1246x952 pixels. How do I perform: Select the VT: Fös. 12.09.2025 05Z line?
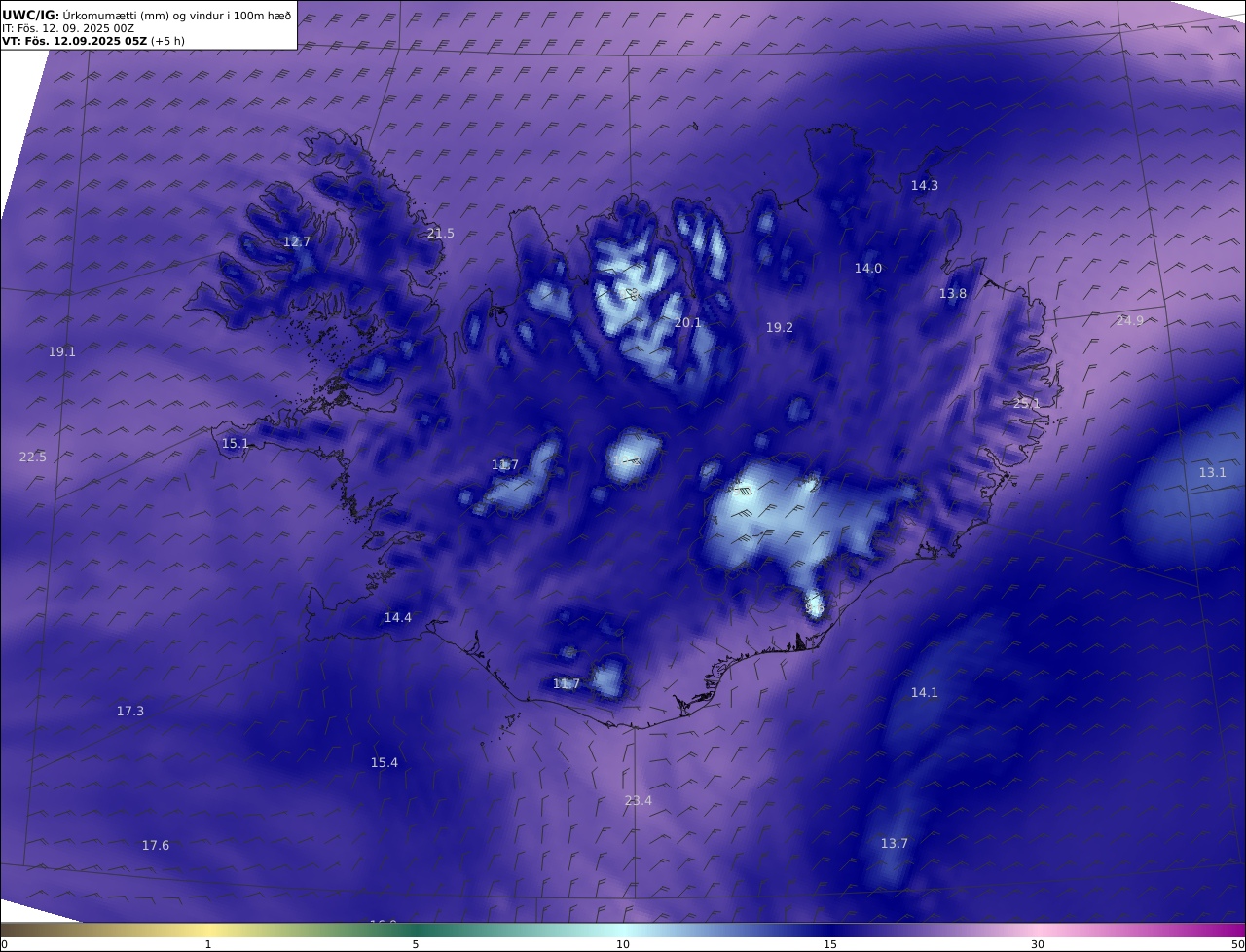(93, 41)
